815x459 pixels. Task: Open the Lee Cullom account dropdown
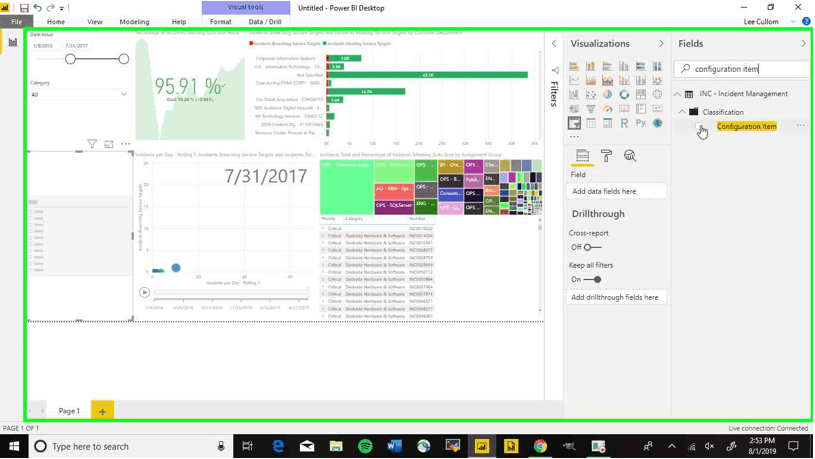793,22
